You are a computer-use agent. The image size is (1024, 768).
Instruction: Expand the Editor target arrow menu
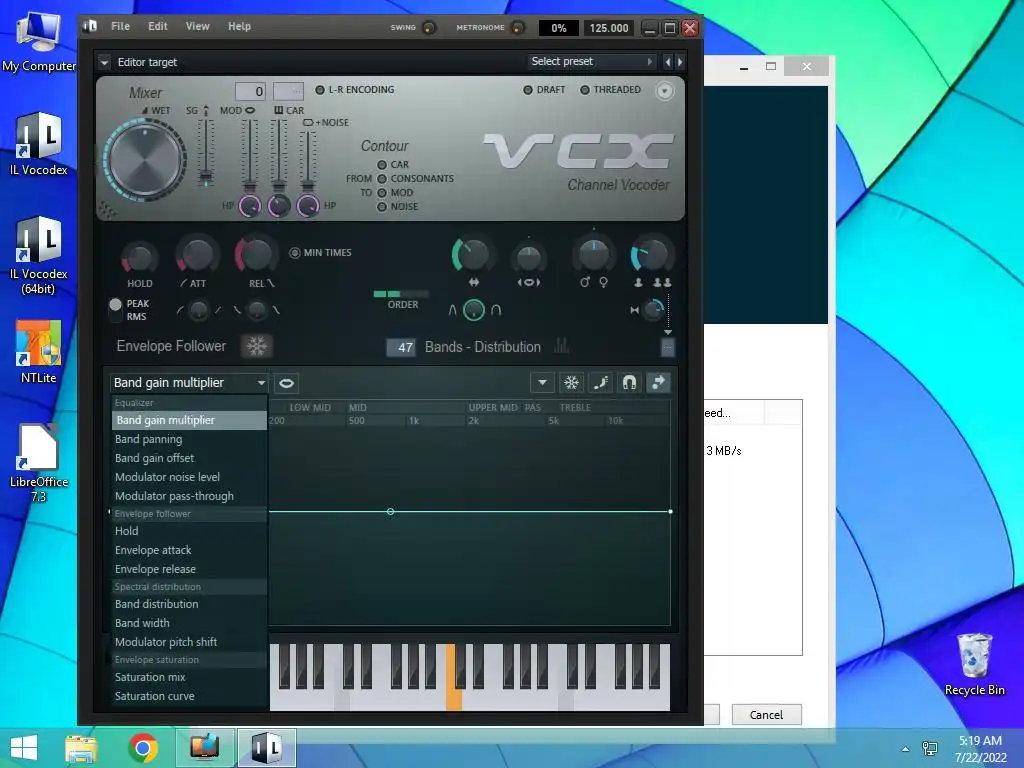tap(104, 62)
